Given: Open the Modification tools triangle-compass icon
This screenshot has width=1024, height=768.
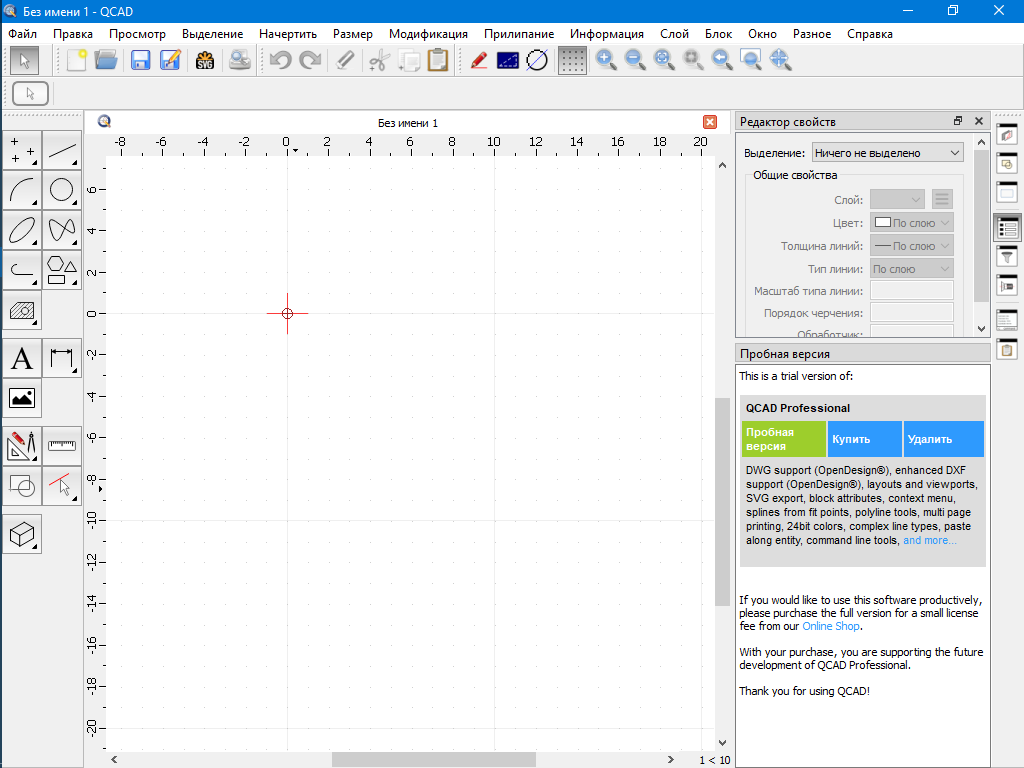Looking at the screenshot, I should pos(22,446).
